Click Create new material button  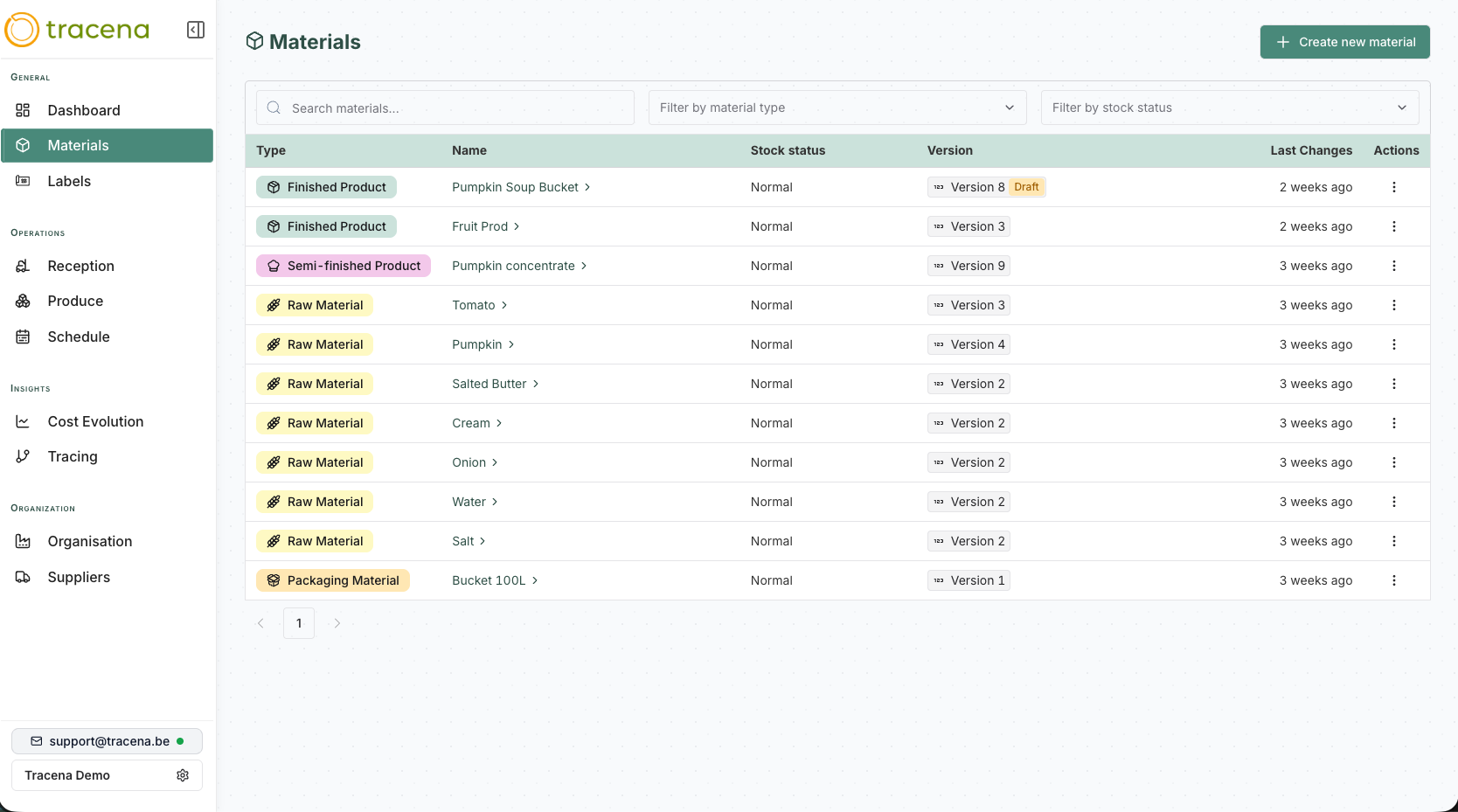tap(1344, 42)
